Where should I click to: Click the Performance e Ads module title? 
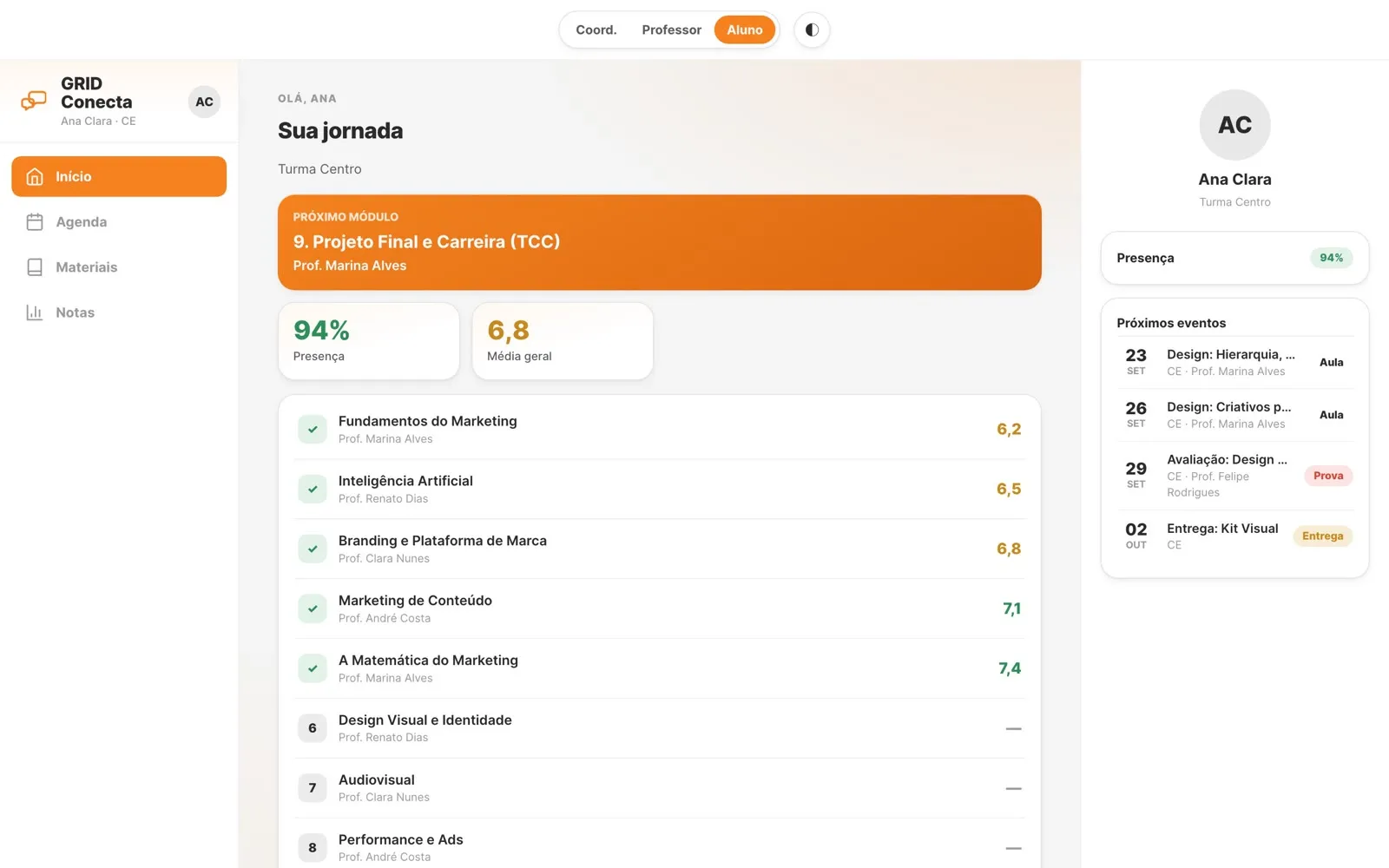coord(401,839)
